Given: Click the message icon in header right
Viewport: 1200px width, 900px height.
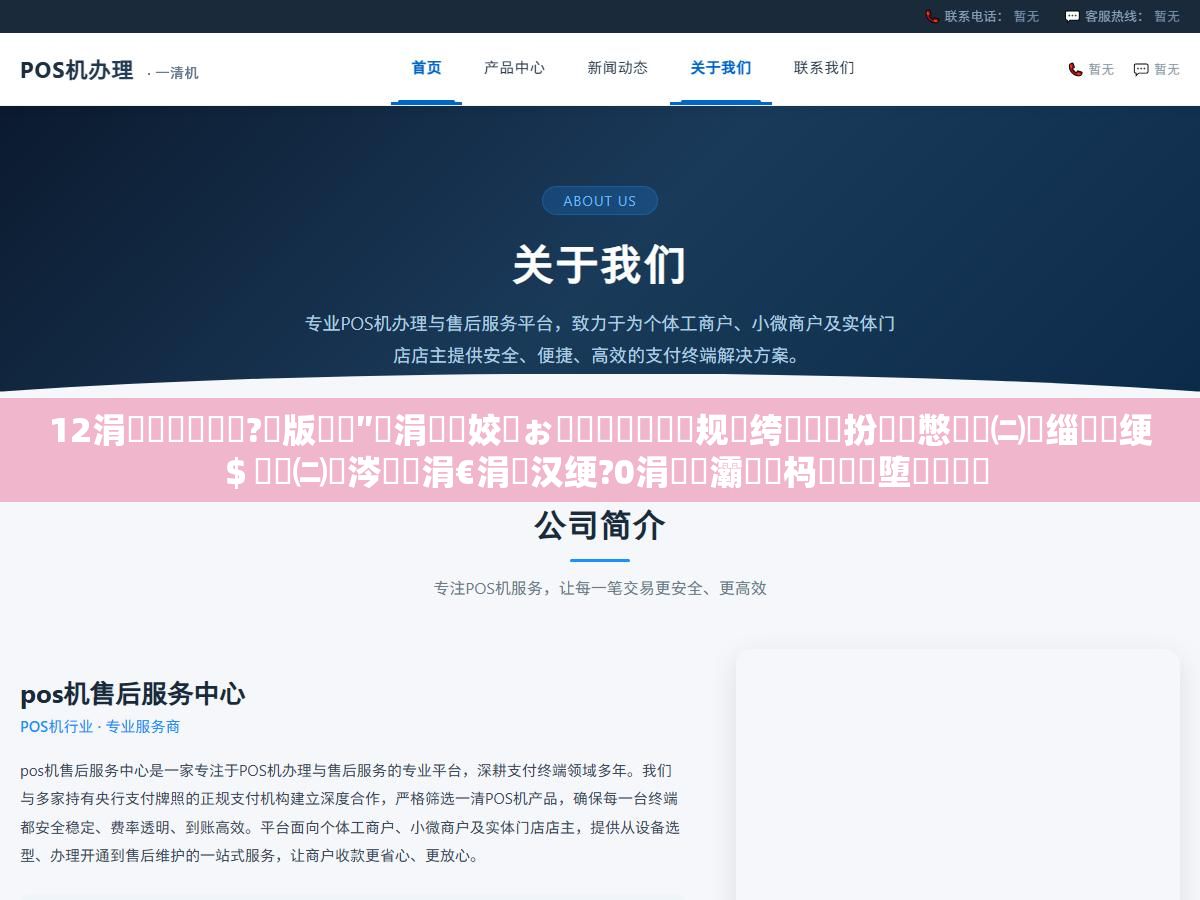Looking at the screenshot, I should (1141, 69).
